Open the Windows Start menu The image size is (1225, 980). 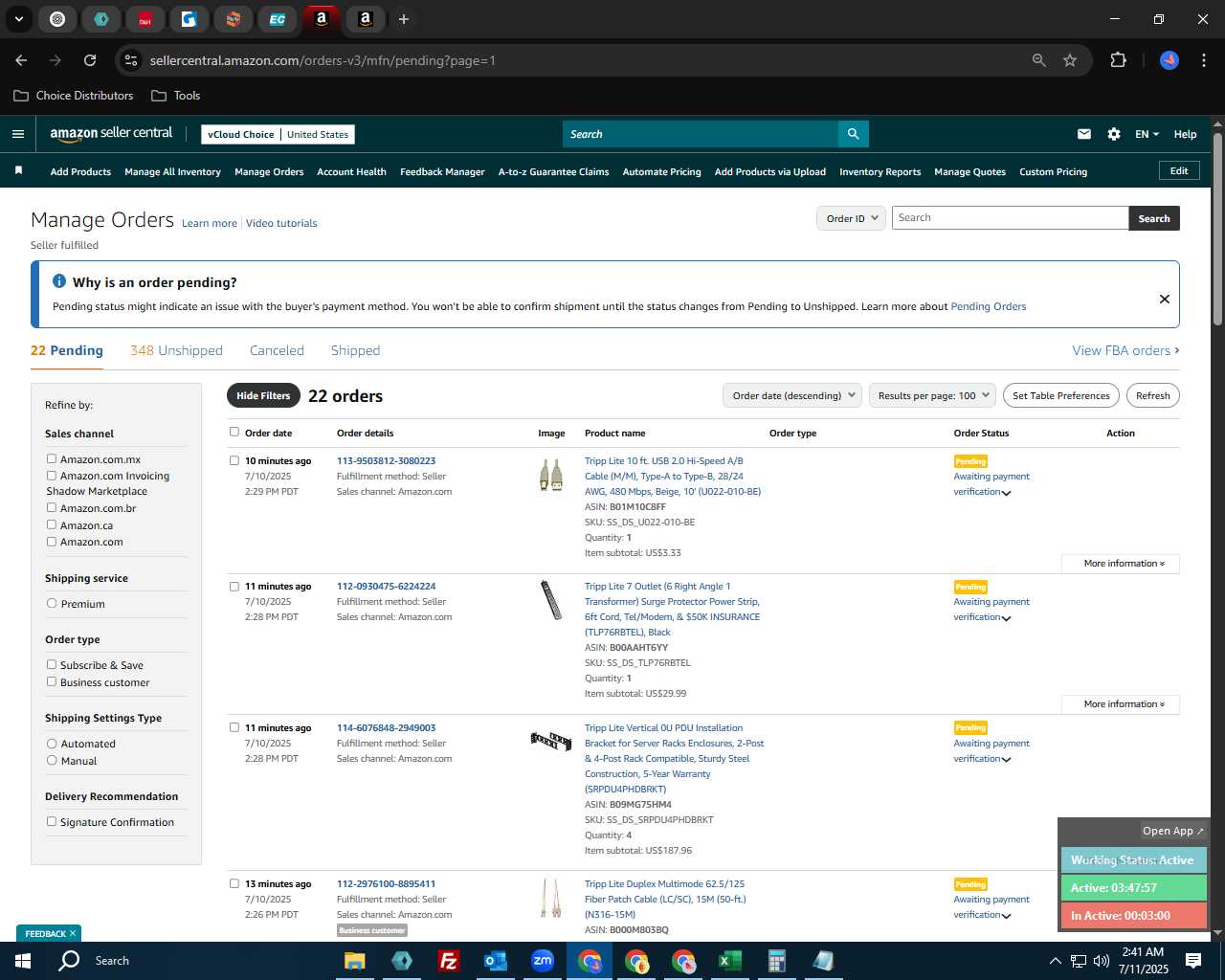23,960
